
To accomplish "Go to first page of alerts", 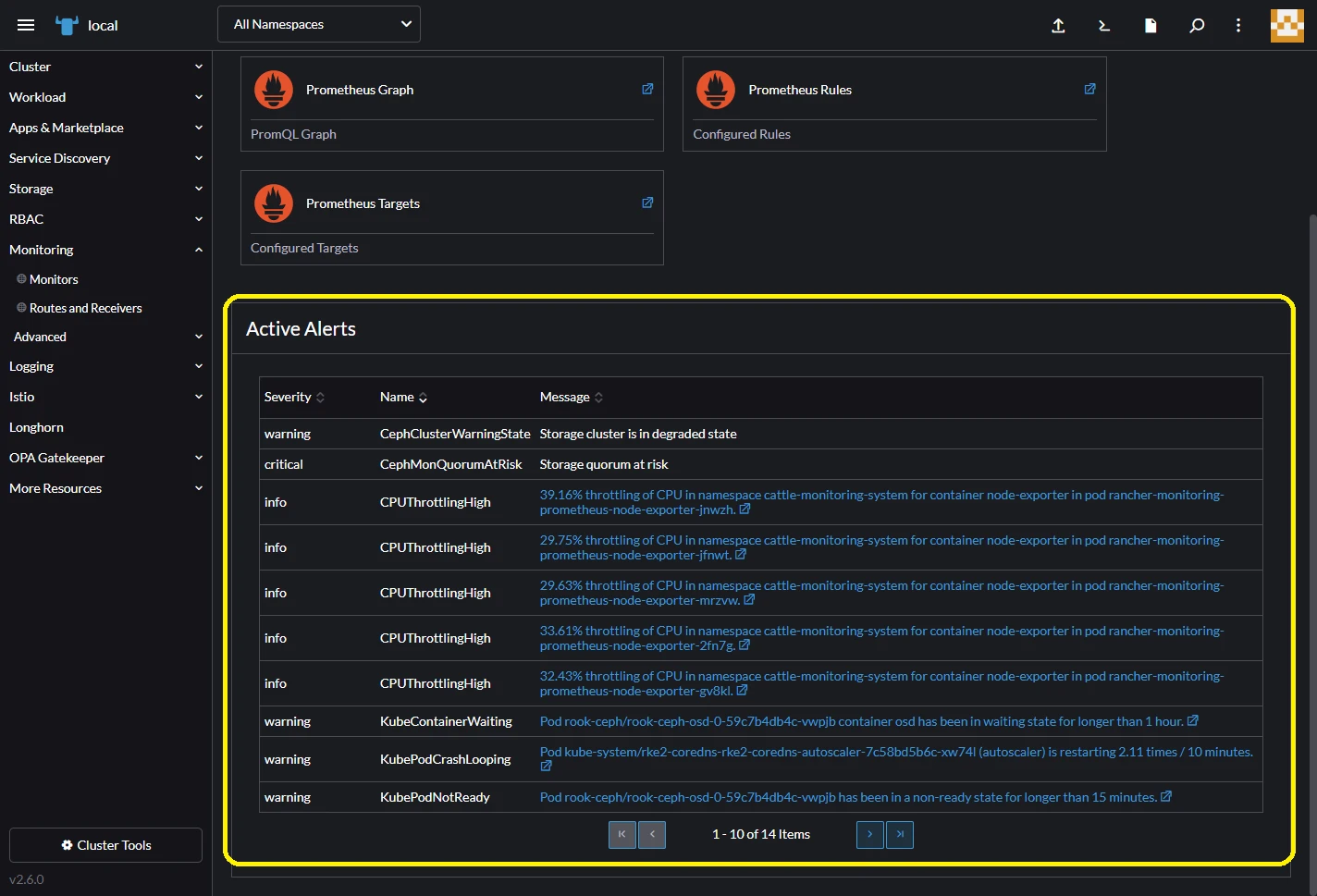I will click(x=622, y=835).
